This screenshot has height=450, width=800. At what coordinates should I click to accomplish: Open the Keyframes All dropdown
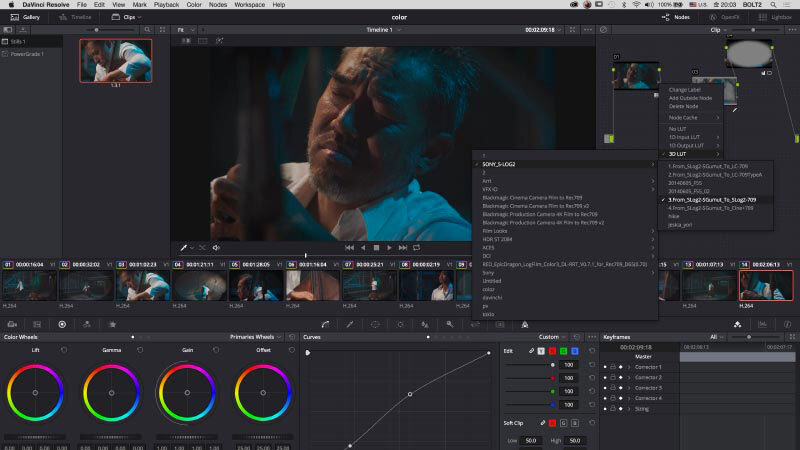pos(716,337)
